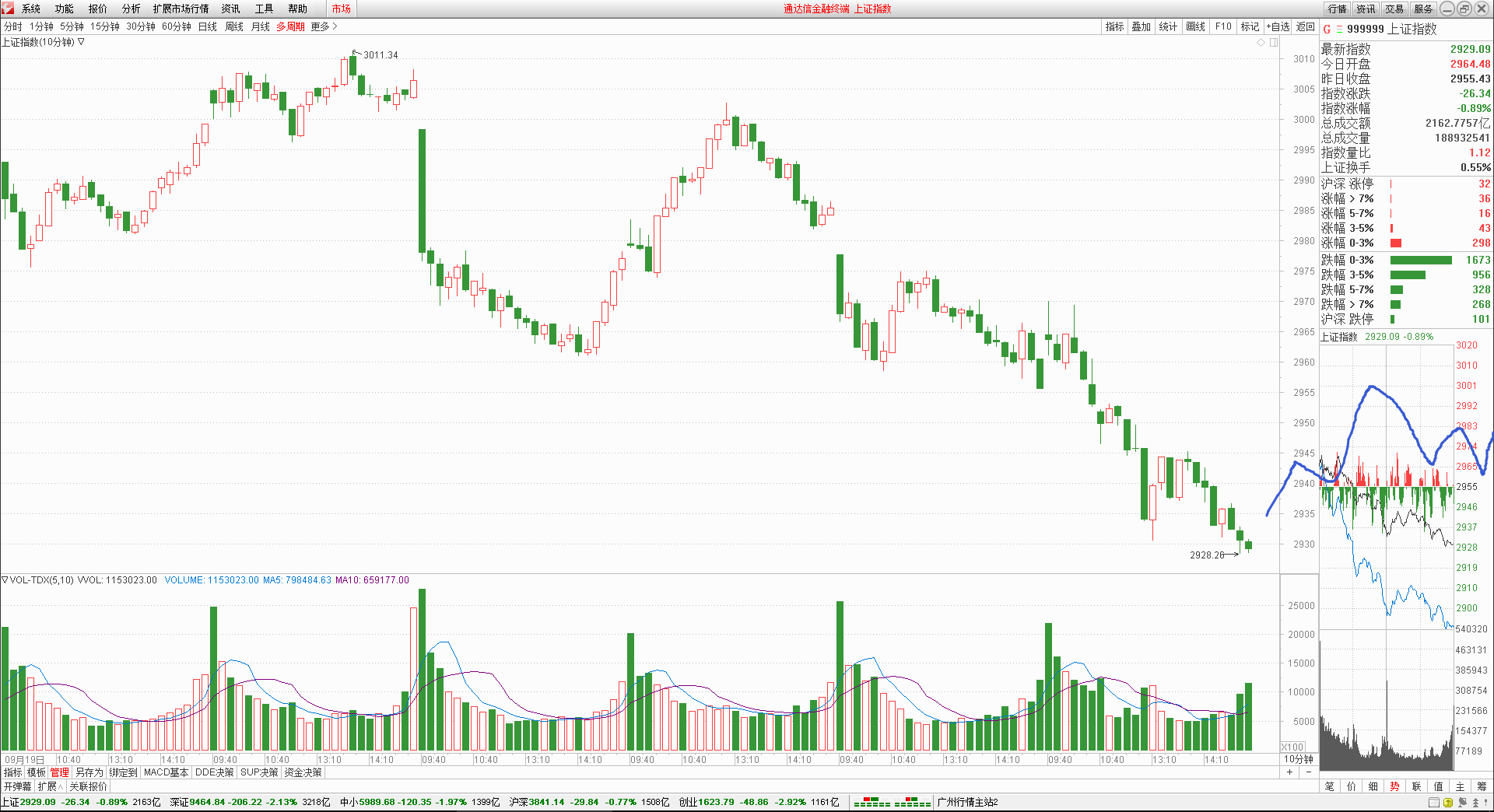Viewport: 1494px width, 812px height.
Task: Click the split-panel icon above the price axis
Action: point(1274,43)
